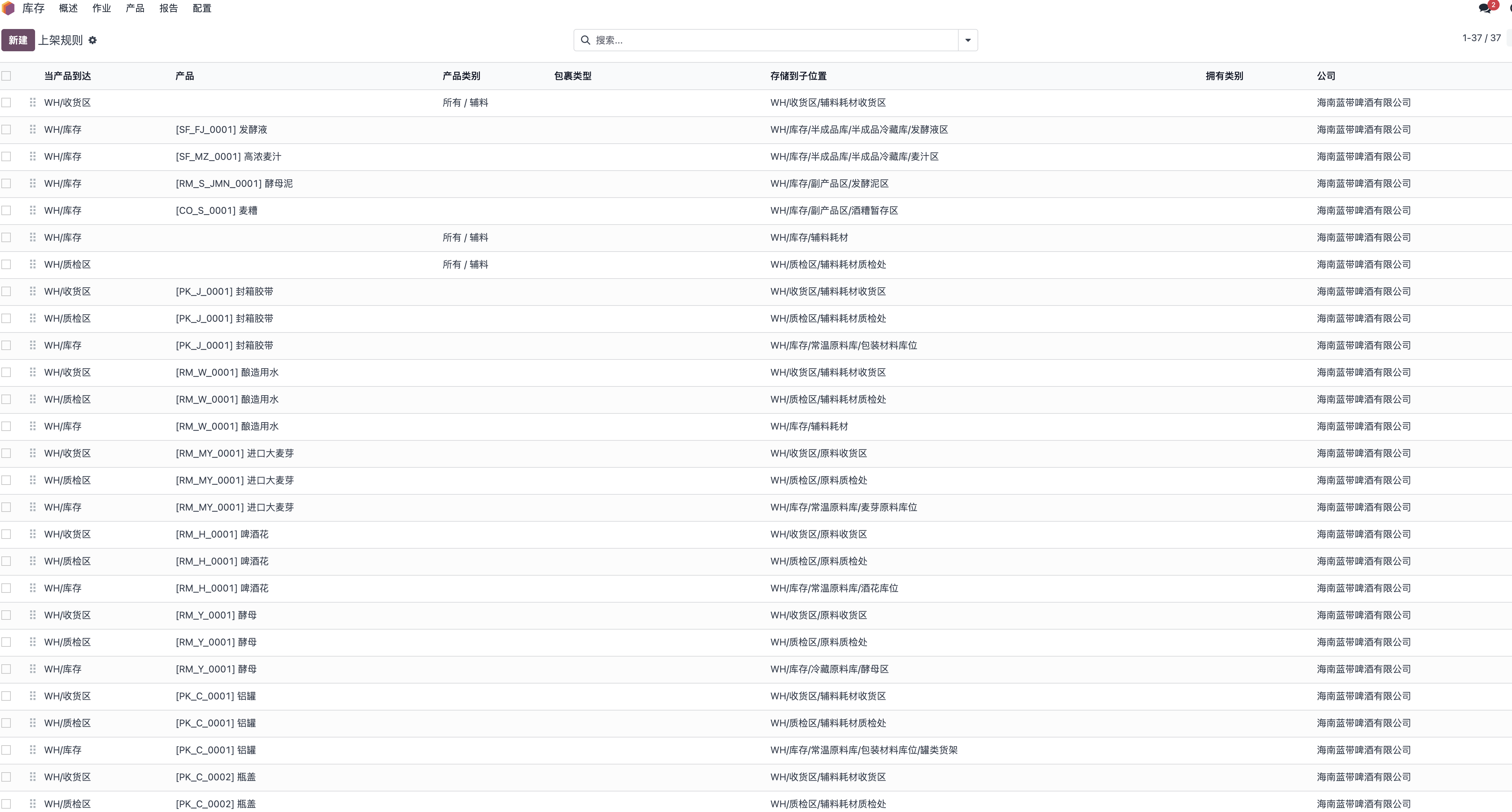Open the chat messages notification icon
Viewport: 1512px width, 812px height.
[x=1485, y=8]
